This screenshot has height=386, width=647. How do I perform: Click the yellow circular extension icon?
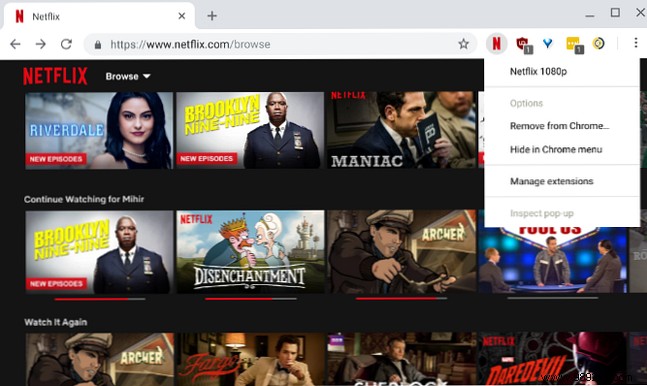[598, 43]
